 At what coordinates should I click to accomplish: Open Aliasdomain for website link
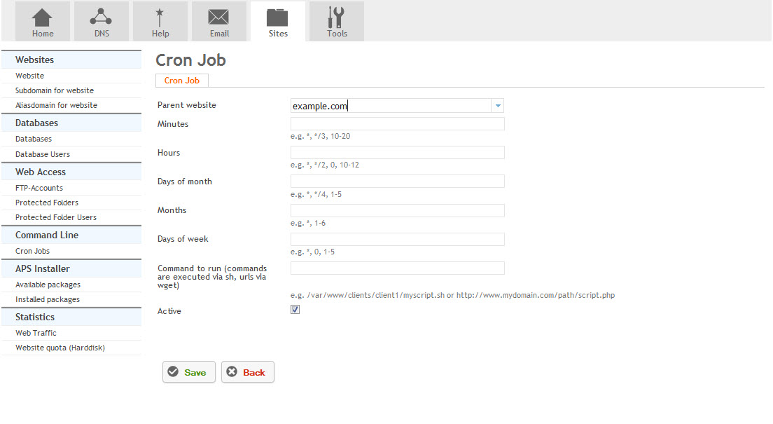tap(56, 106)
